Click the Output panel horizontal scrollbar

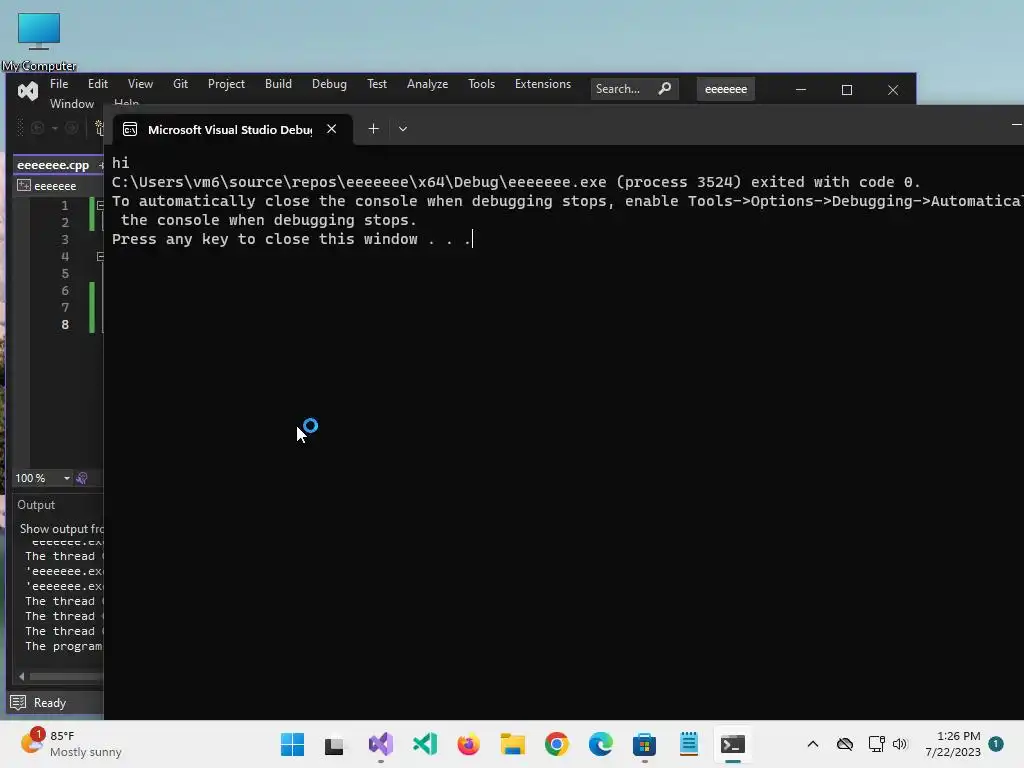66,677
